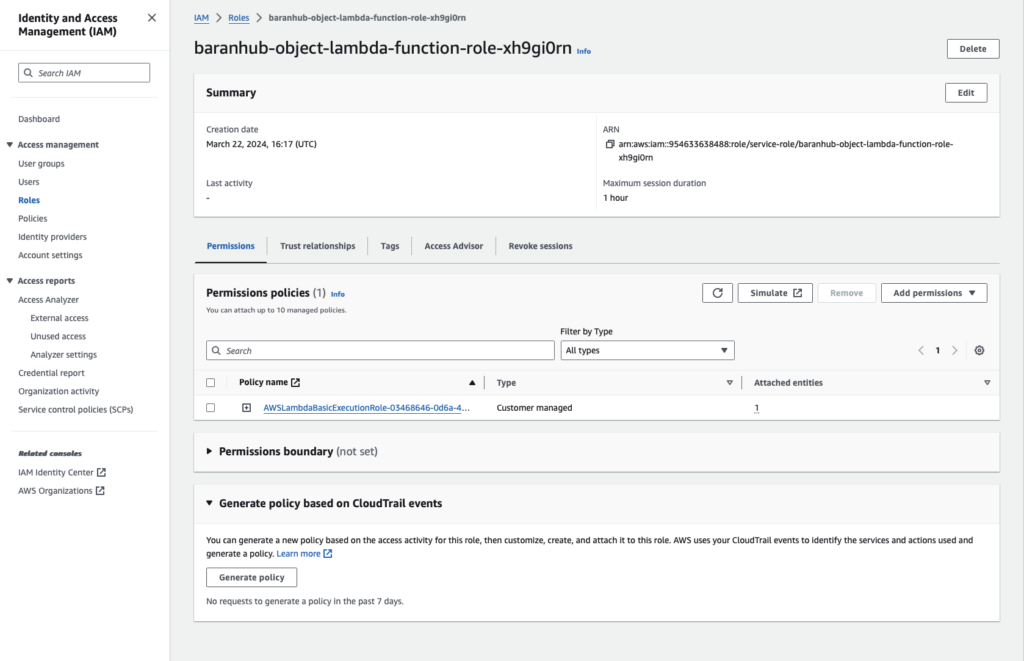
Task: Switch to the Permissions tab
Action: click(x=231, y=246)
